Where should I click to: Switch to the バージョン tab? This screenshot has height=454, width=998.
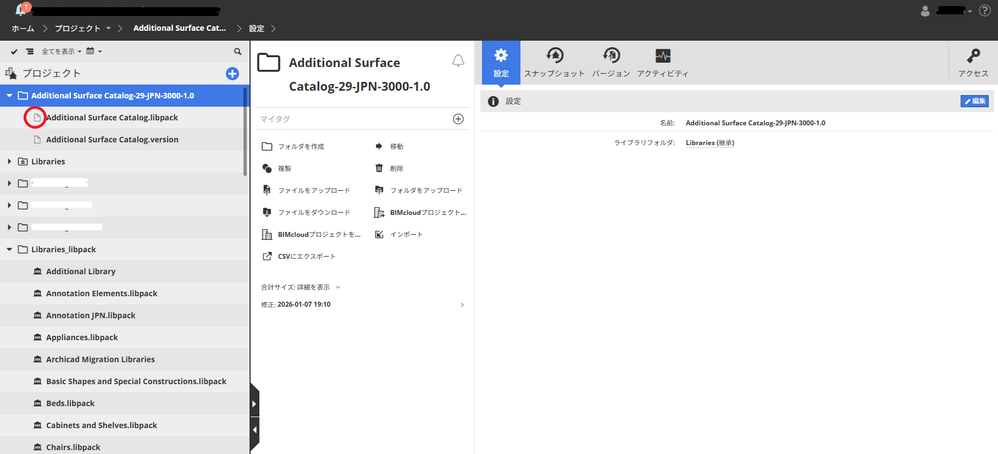coord(611,62)
